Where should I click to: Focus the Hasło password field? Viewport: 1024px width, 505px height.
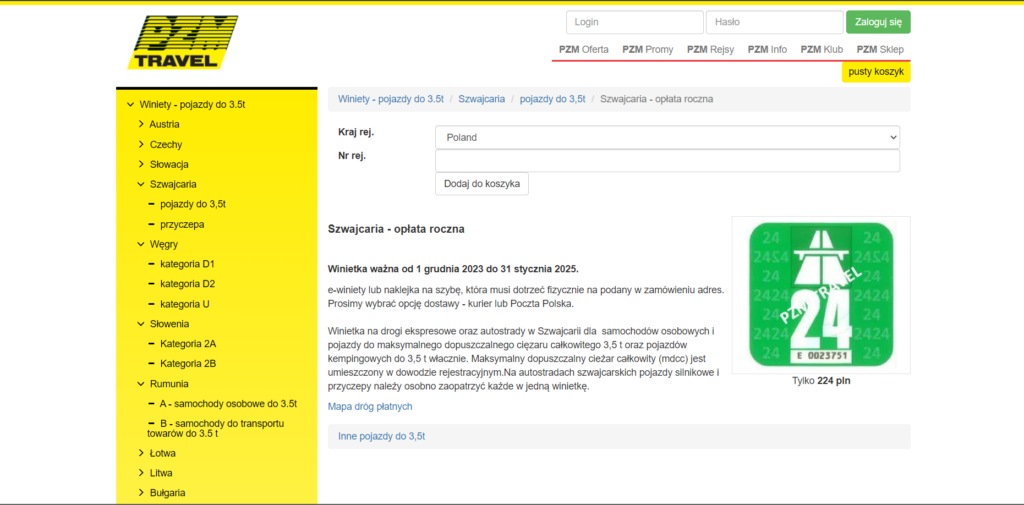[774, 22]
